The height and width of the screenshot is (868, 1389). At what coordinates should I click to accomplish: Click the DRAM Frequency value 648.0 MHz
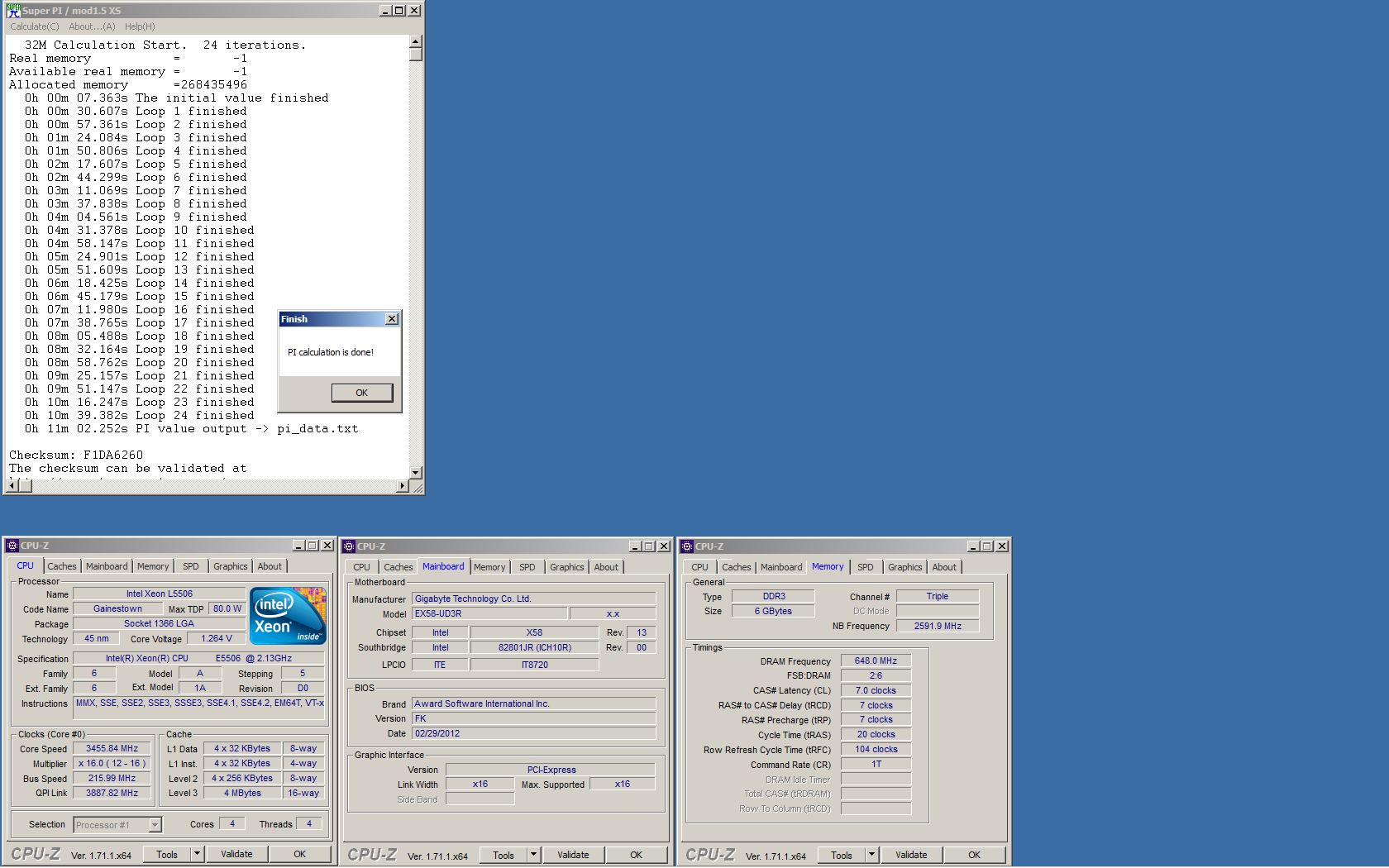pos(876,661)
